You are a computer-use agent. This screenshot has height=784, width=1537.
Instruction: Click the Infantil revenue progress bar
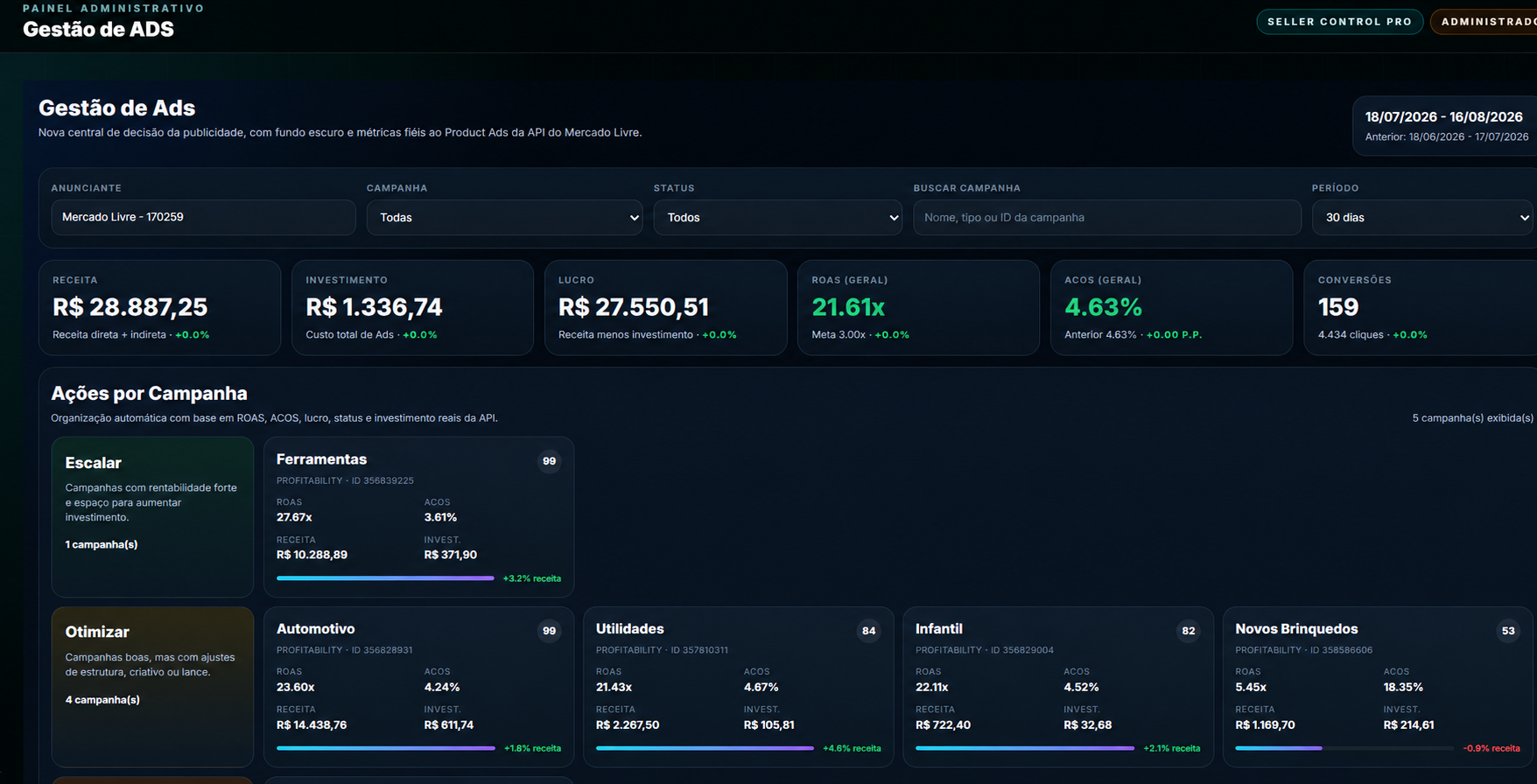(x=1025, y=748)
